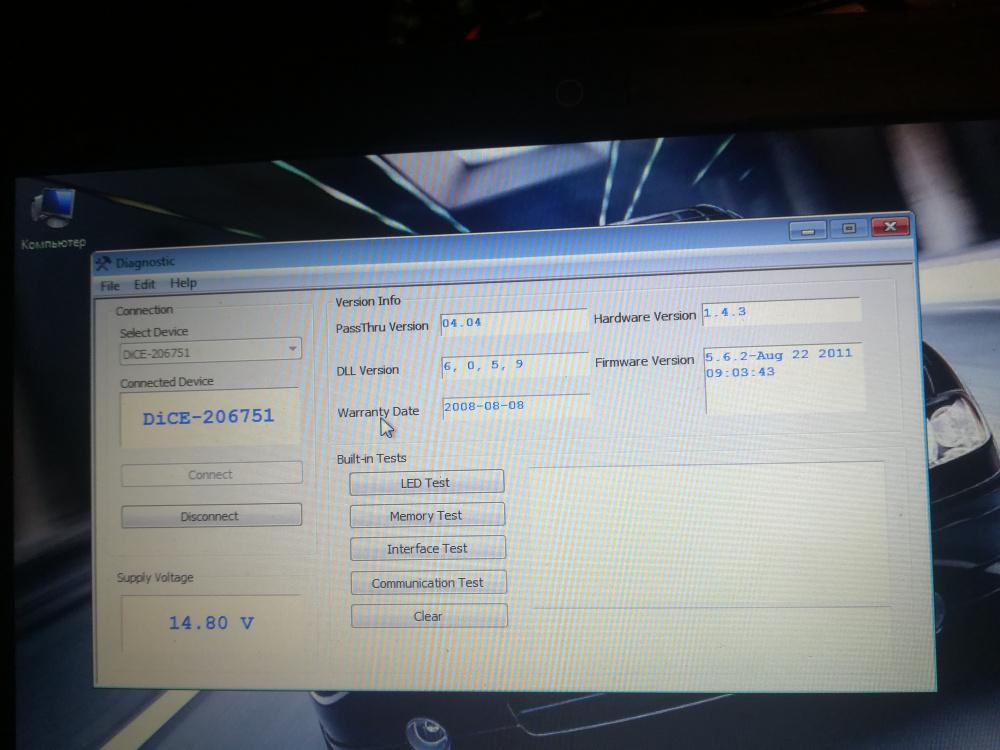Screen dimensions: 1000x750
Task: Open the Help menu
Action: [x=183, y=283]
